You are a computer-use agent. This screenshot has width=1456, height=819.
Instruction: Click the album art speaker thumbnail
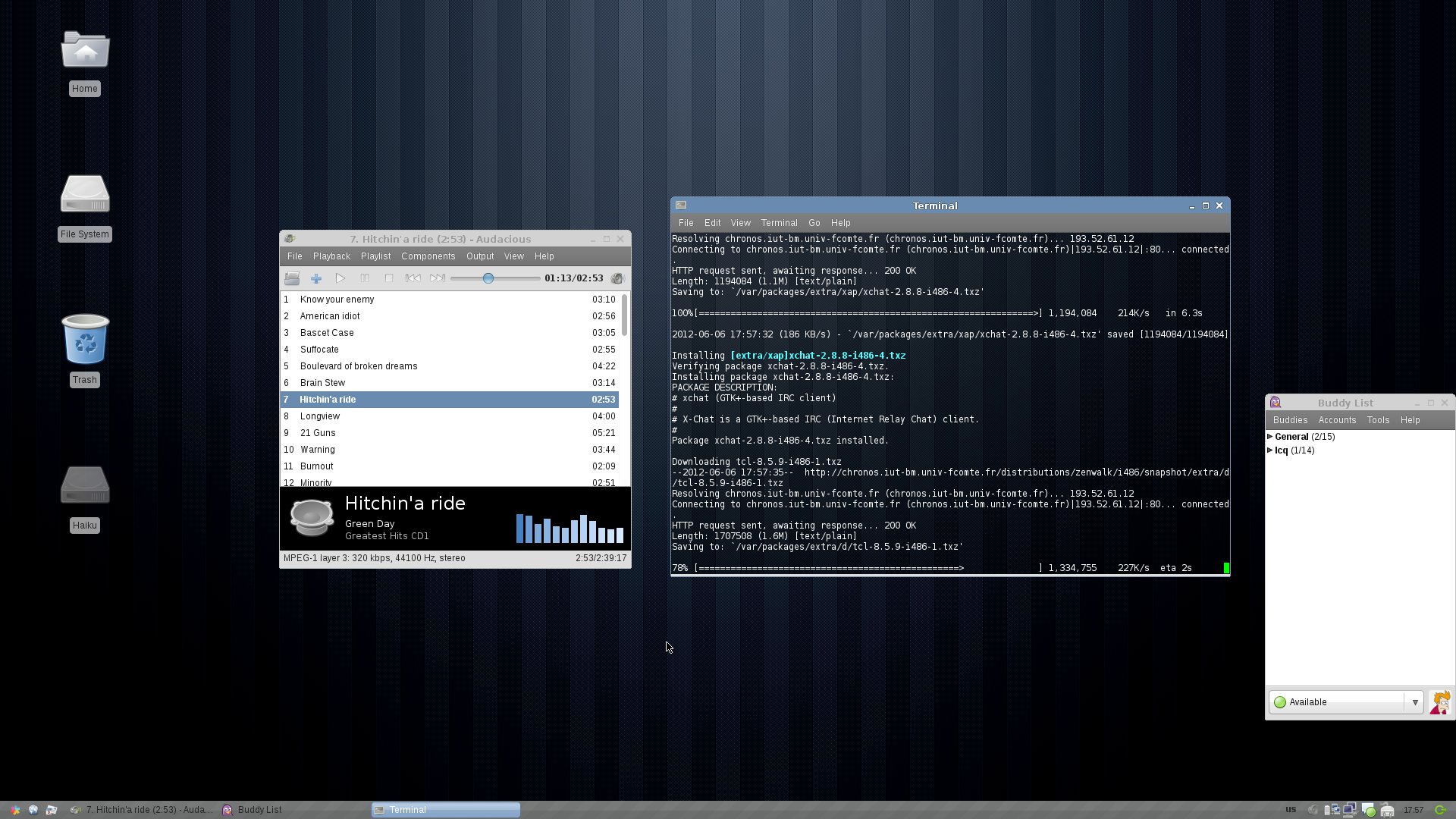(312, 518)
